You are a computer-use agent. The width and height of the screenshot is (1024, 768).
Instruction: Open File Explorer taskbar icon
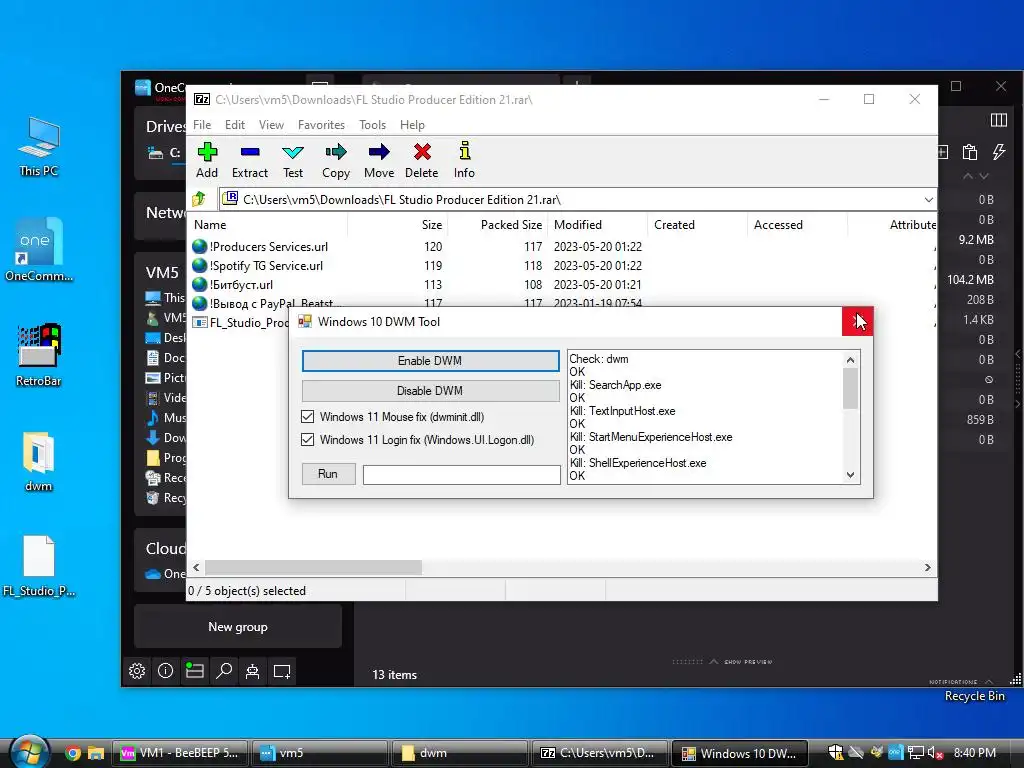coord(96,753)
